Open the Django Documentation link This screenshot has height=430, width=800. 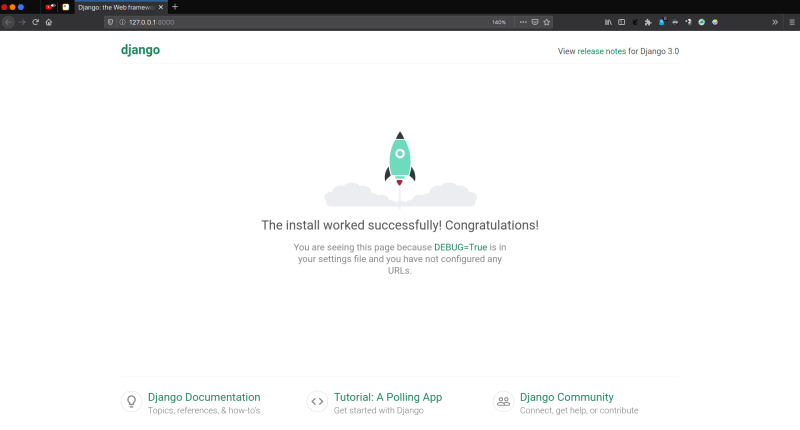204,397
